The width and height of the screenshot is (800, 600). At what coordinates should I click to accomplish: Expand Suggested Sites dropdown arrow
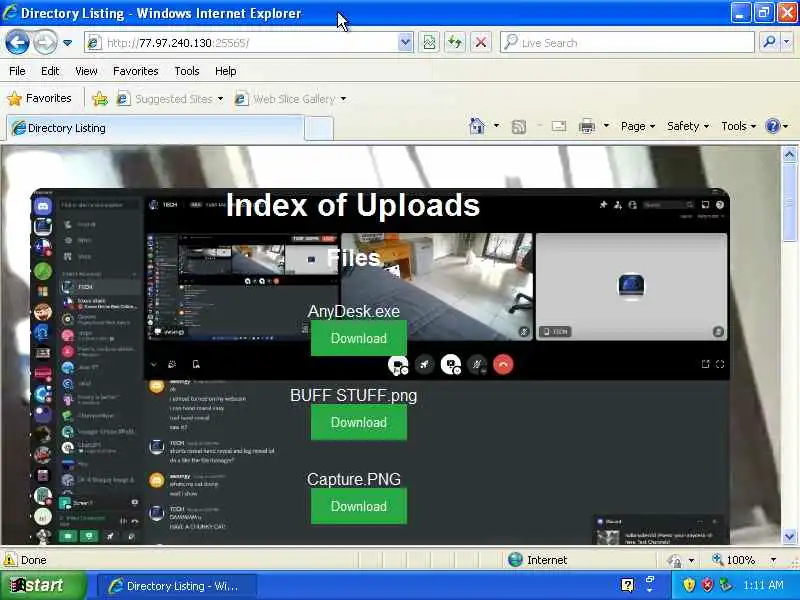click(220, 99)
